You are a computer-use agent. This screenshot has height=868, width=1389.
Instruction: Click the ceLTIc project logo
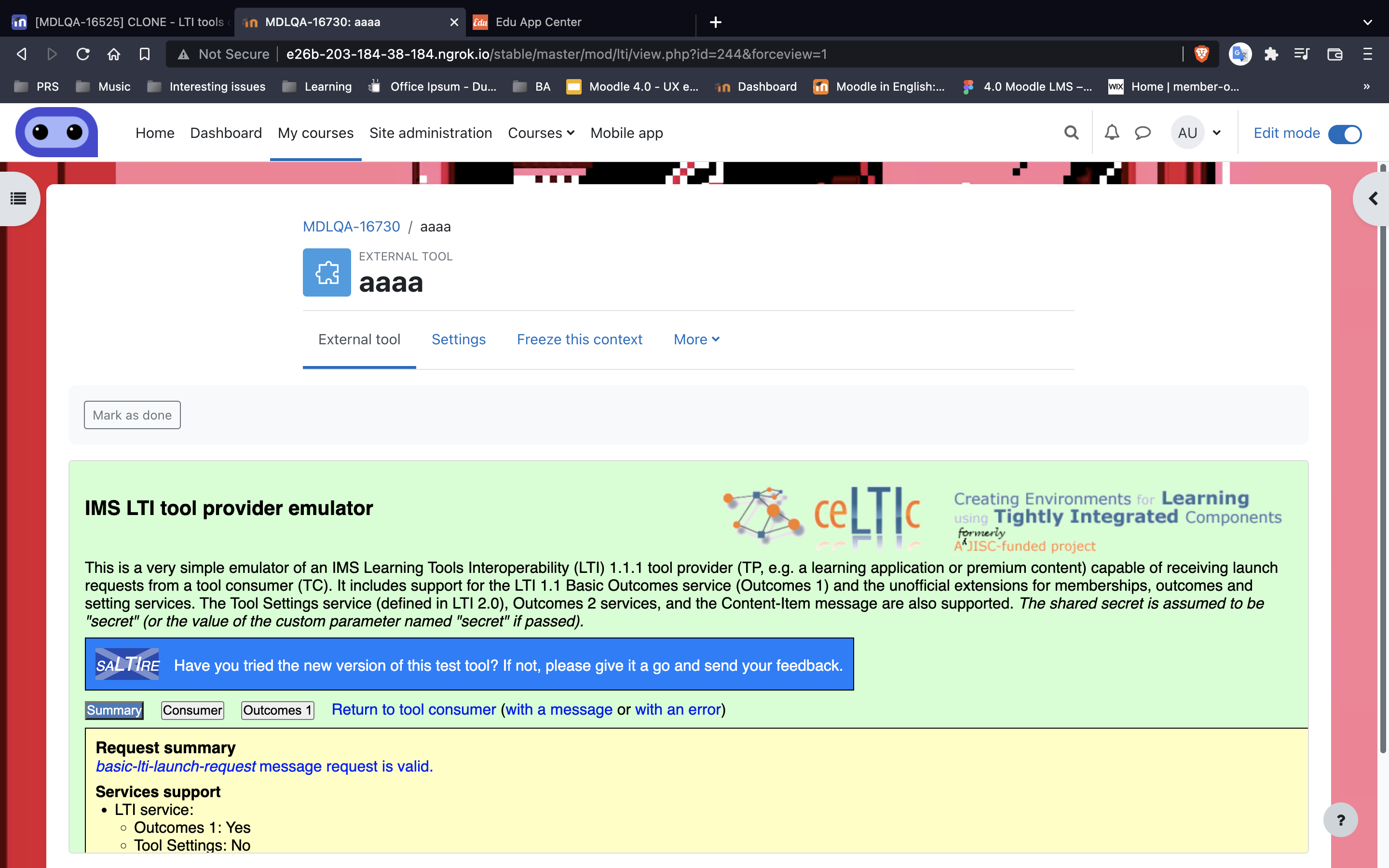tap(822, 518)
